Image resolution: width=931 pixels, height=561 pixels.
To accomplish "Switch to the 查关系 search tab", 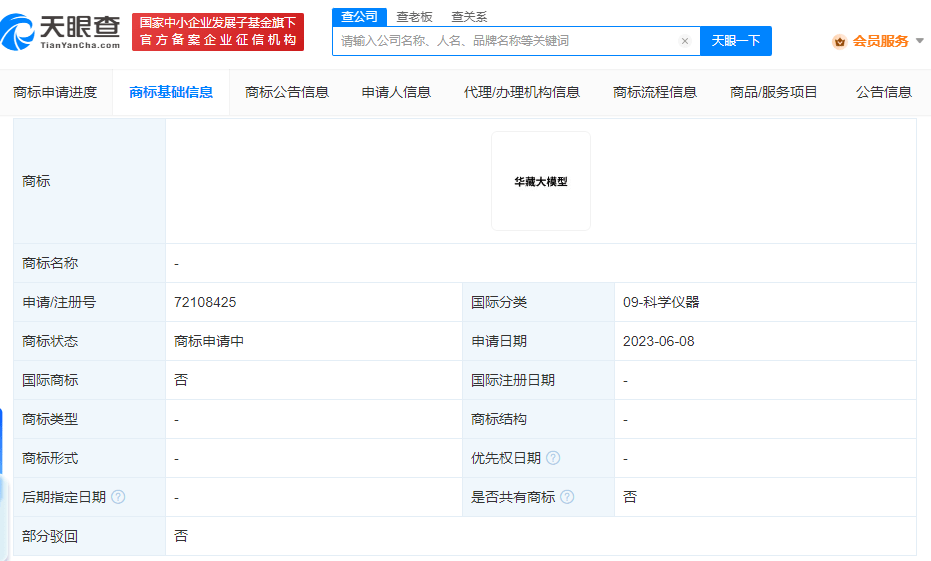I will [469, 16].
